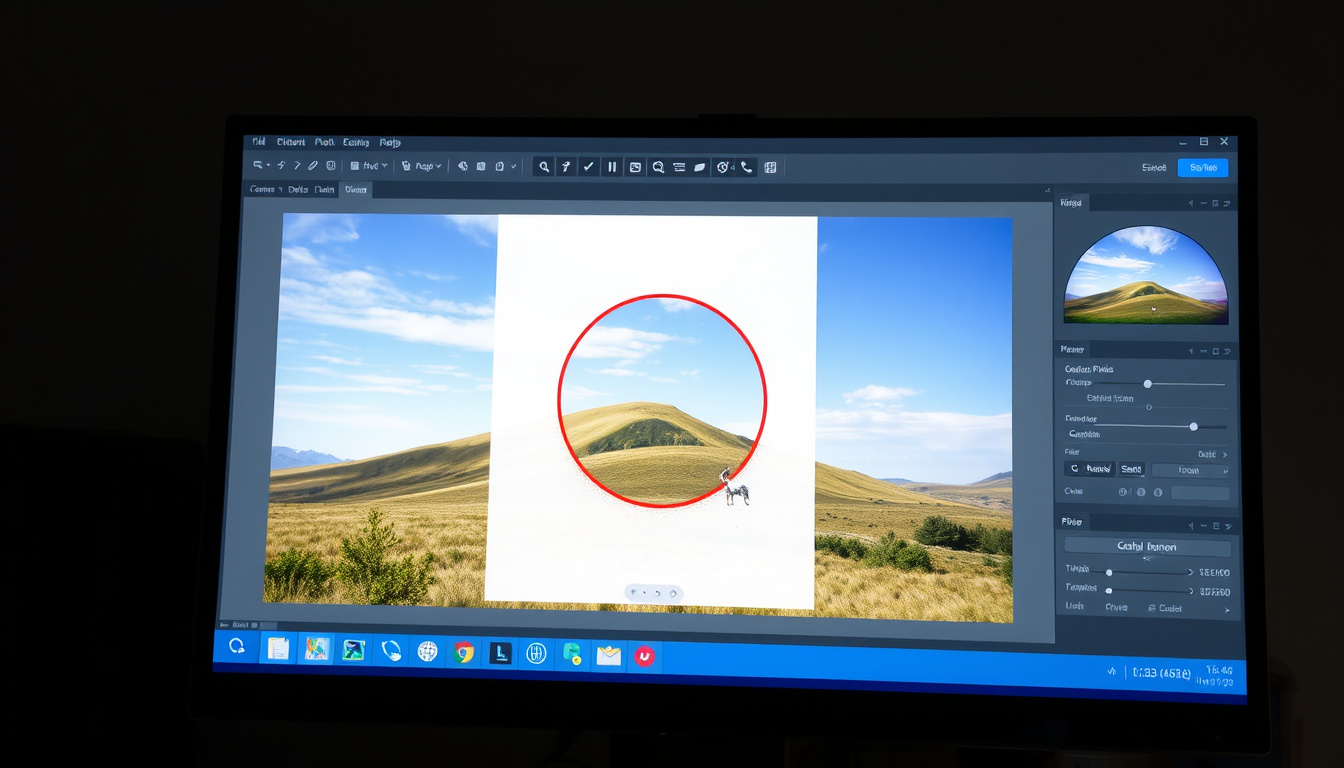Open the globe browser icon in taskbar
The height and width of the screenshot is (768, 1344).
pos(427,652)
